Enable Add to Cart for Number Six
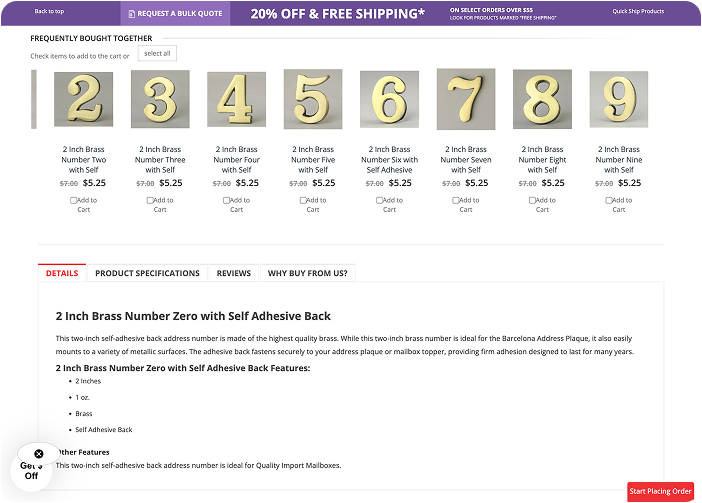The height and width of the screenshot is (503, 702). (380, 200)
